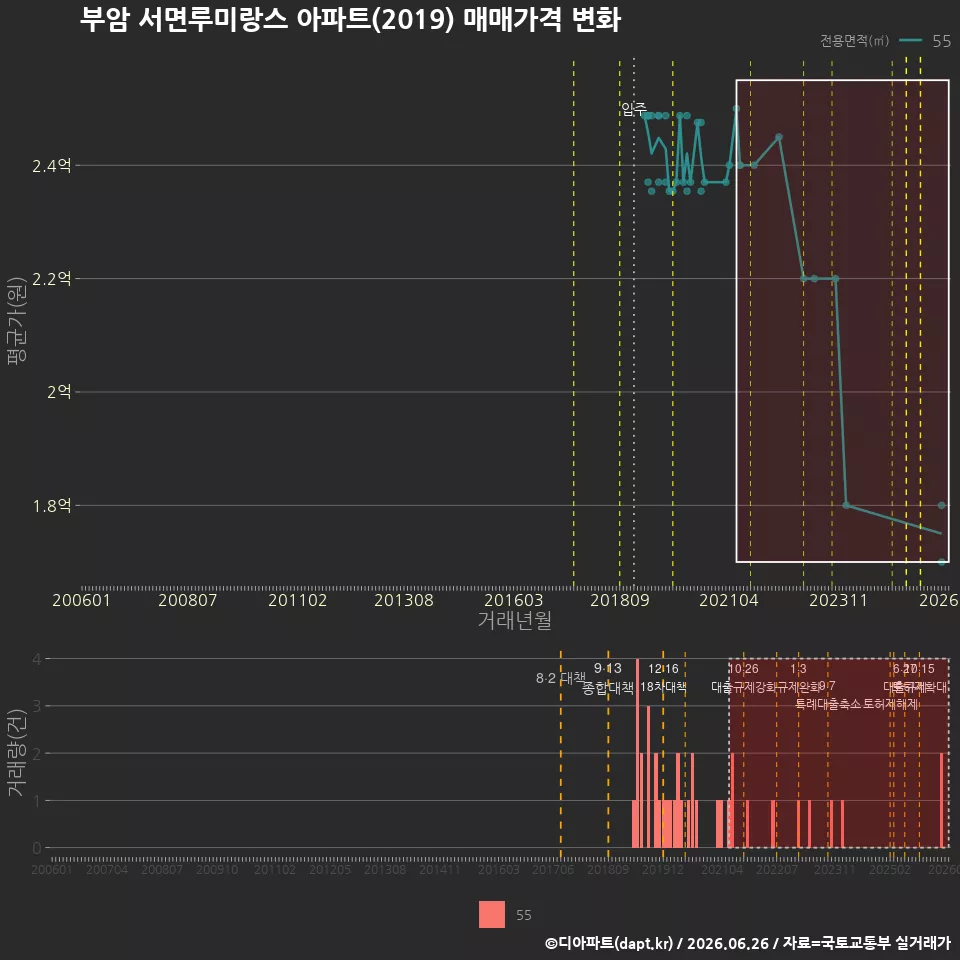Viewport: 960px width, 960px height.
Task: Click the 201706 label on the volume chart x-axis
Action: click(553, 869)
